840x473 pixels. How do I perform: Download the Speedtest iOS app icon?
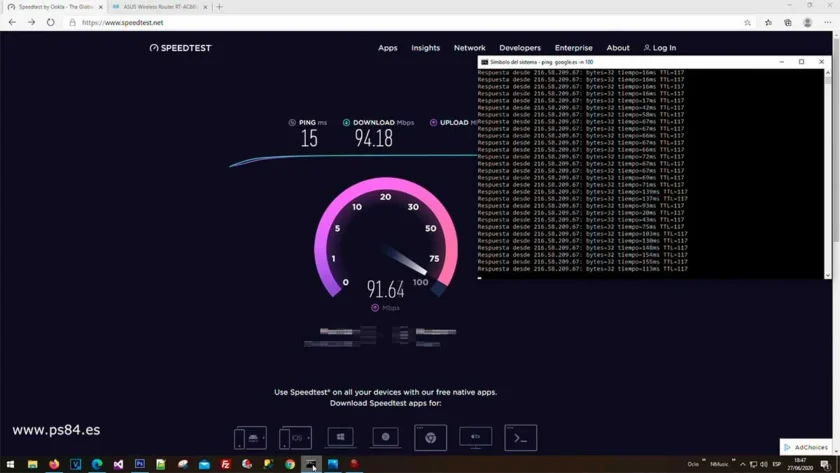(295, 438)
